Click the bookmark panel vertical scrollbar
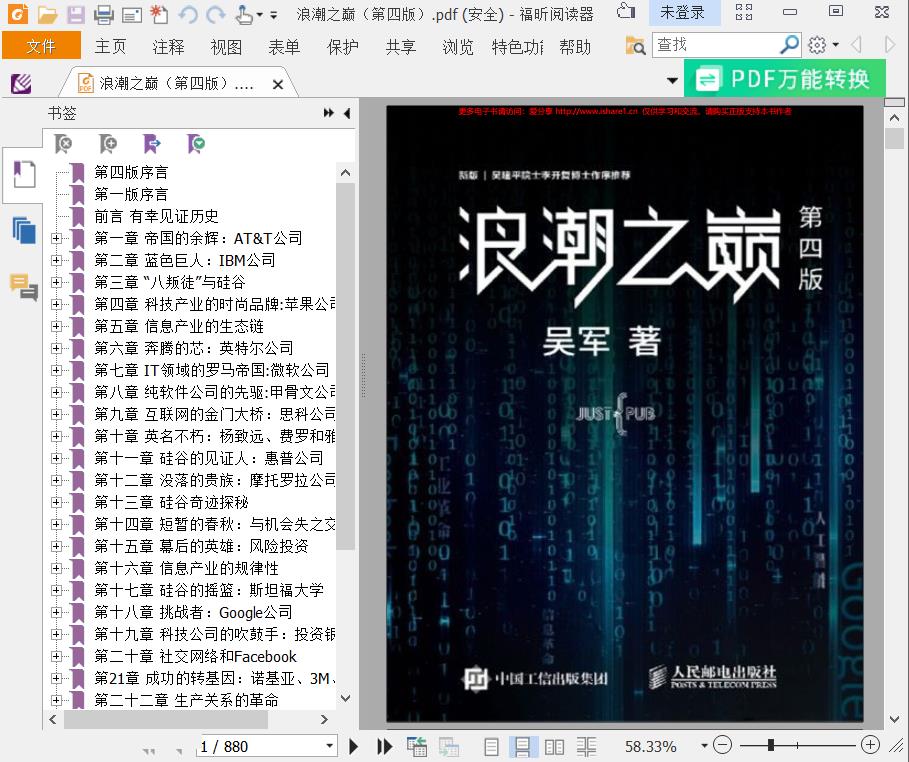This screenshot has width=909, height=762. 346,366
